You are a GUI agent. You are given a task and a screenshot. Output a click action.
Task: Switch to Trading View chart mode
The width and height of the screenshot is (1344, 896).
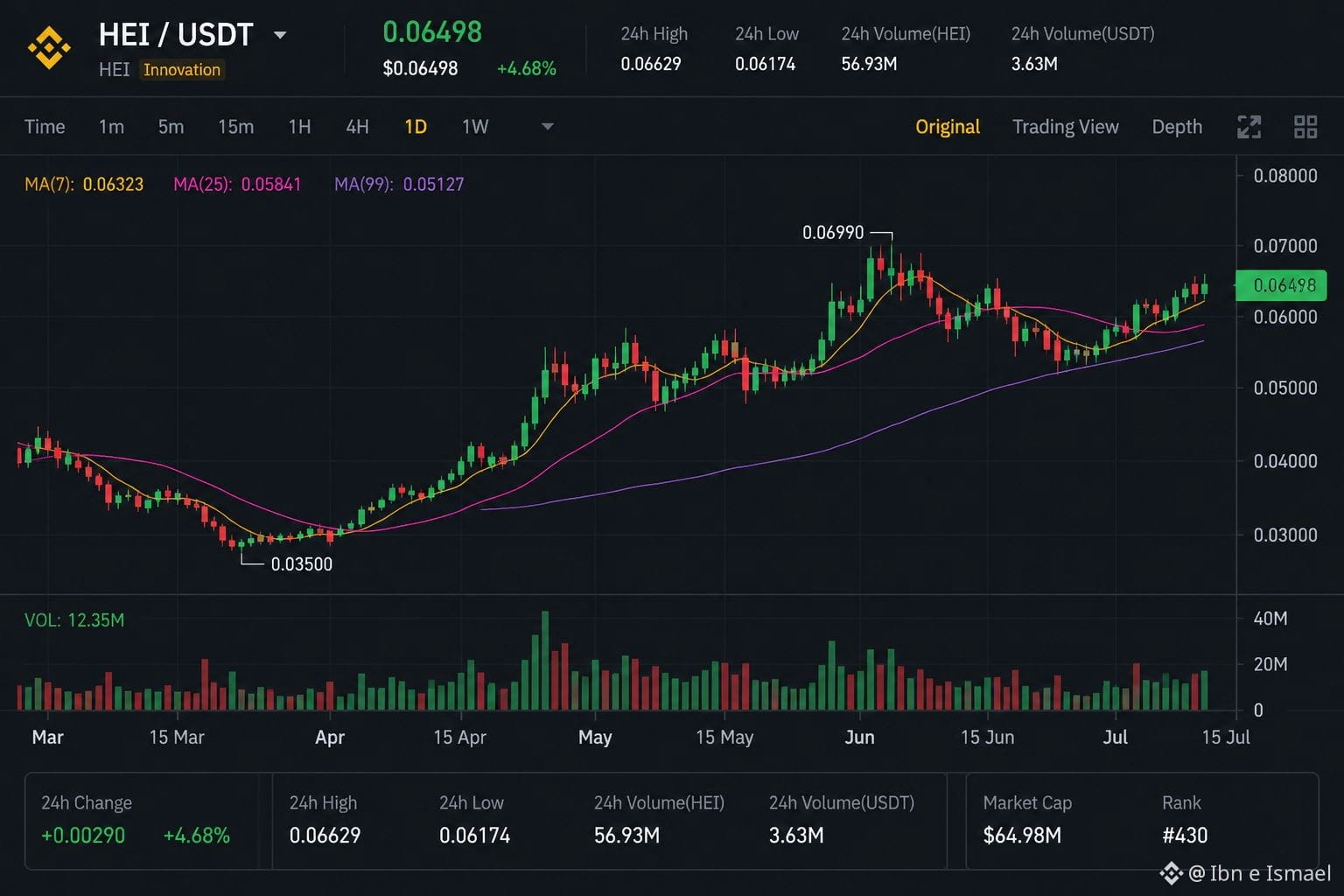[1066, 127]
